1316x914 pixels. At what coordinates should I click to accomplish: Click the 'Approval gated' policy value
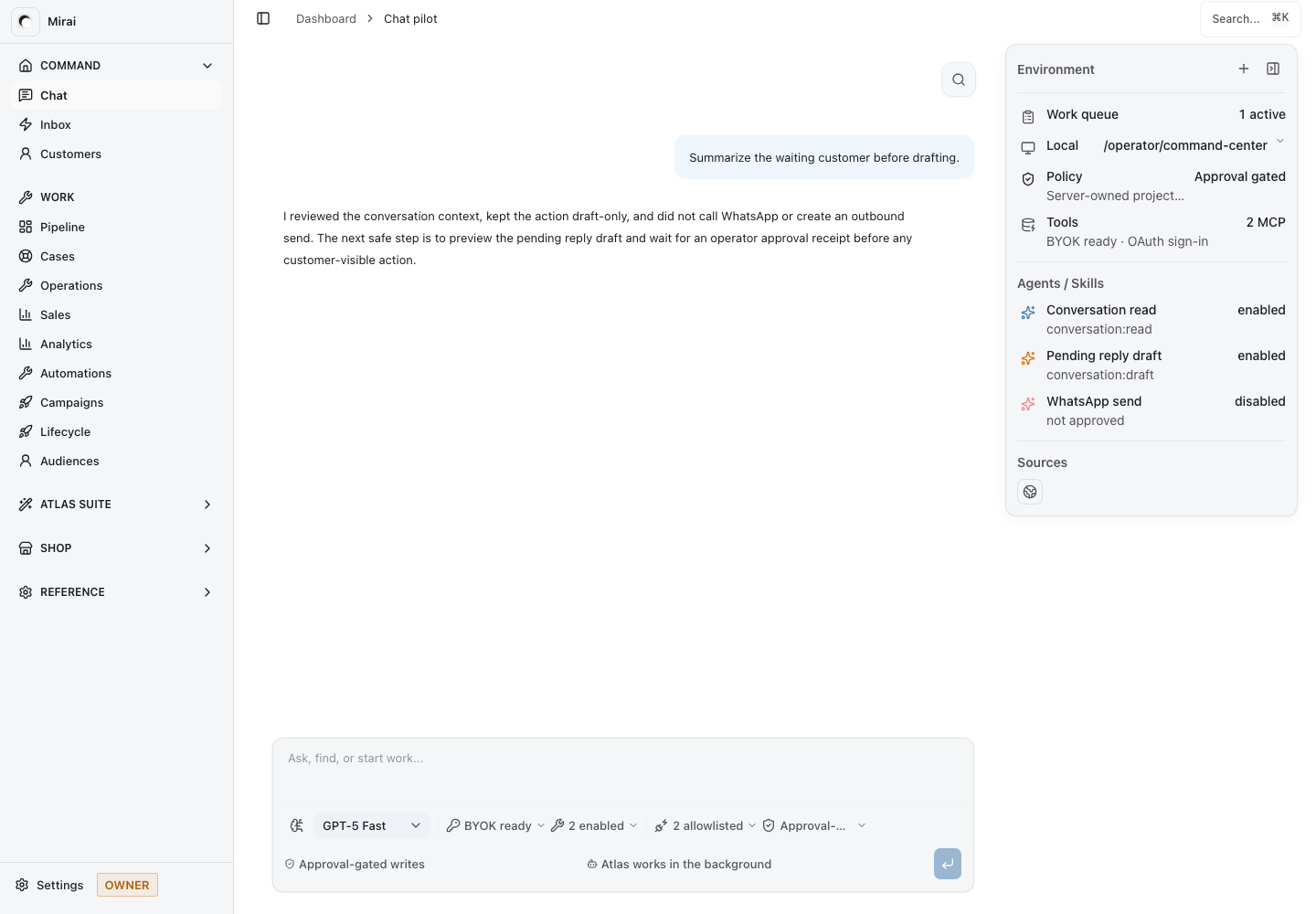pyautogui.click(x=1240, y=176)
